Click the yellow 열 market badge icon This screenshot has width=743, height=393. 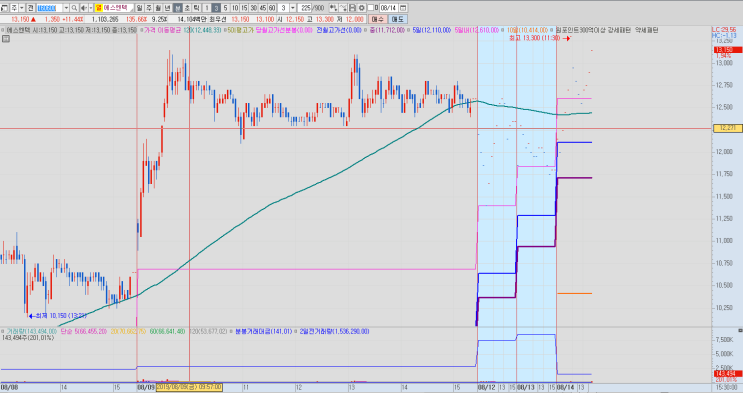pos(99,8)
